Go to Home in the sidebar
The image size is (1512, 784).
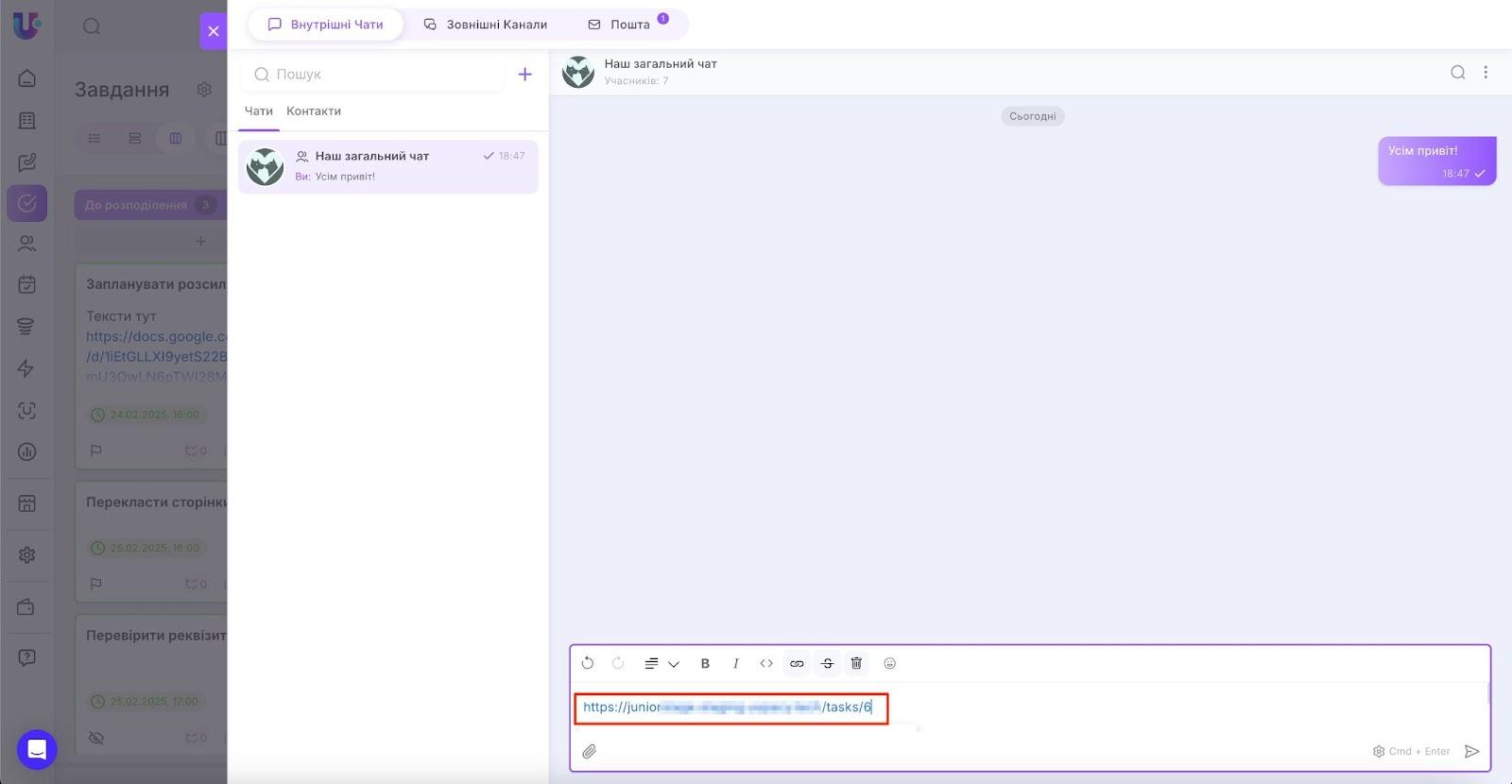point(26,78)
